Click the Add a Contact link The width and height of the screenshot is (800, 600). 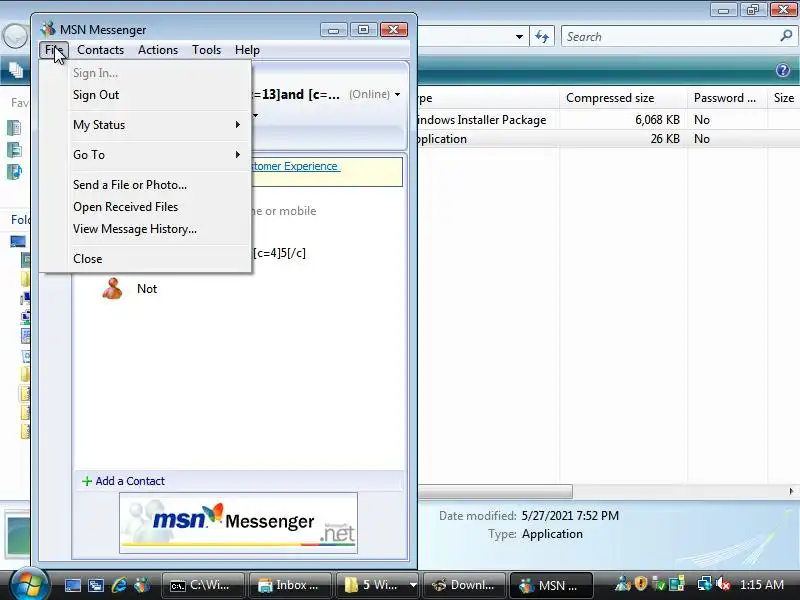coord(130,481)
